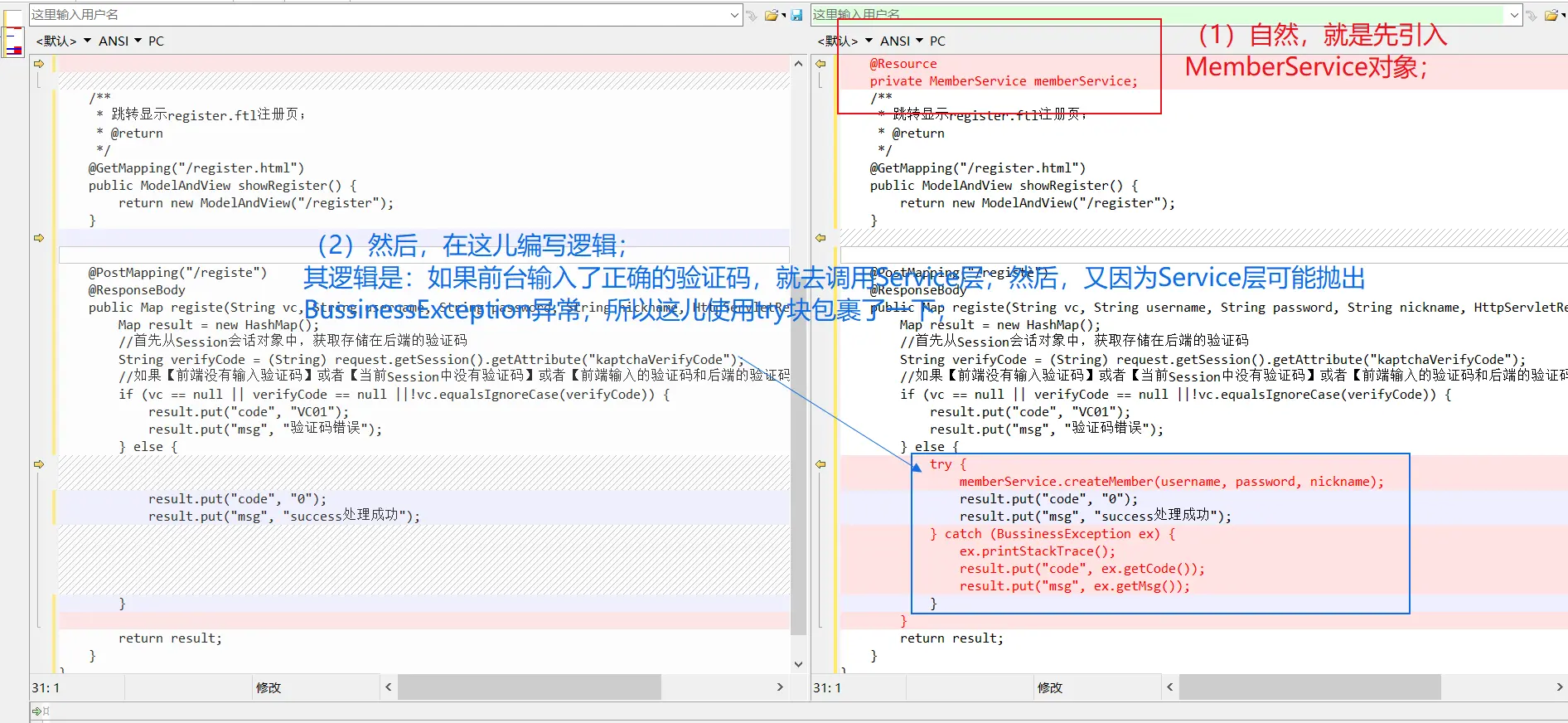
Task: Click the copy-to-right arrow beside the left @PostMapping section
Action: tap(39, 238)
